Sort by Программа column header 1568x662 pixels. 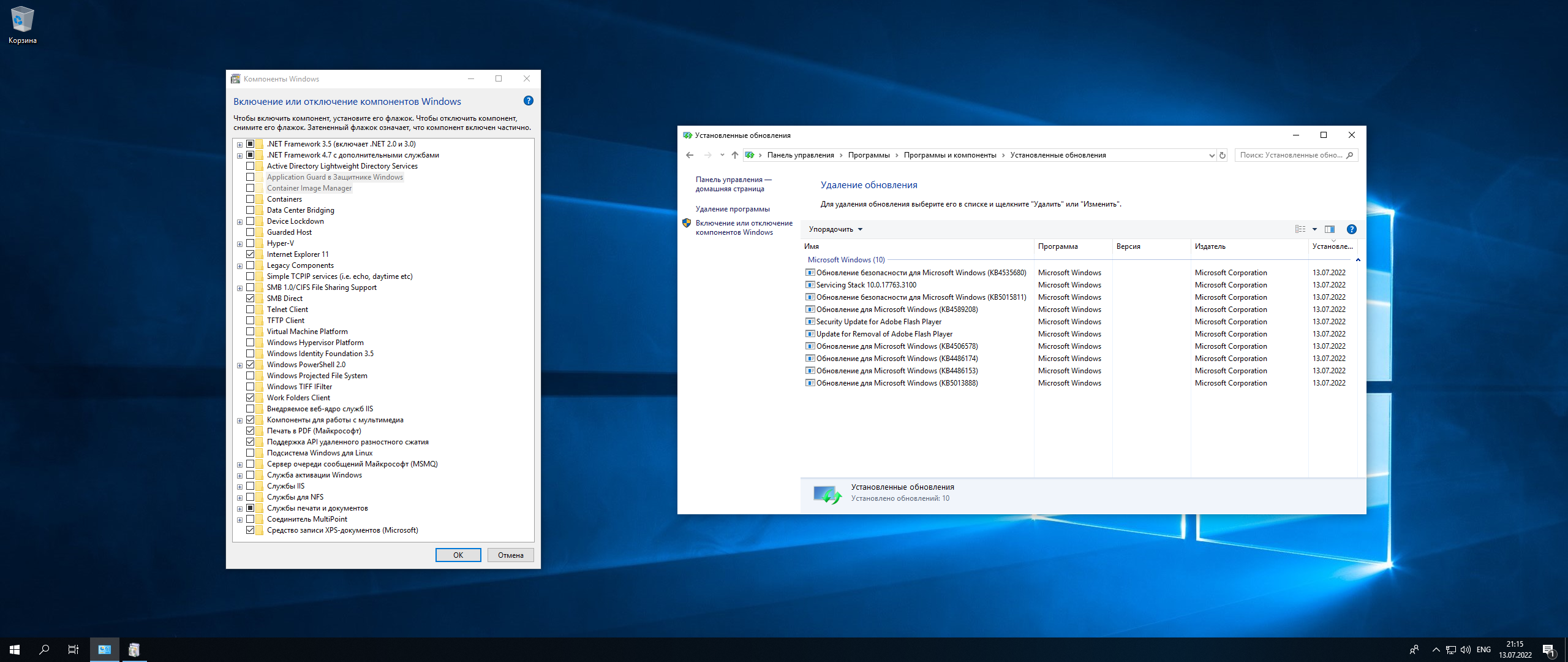(x=1073, y=246)
